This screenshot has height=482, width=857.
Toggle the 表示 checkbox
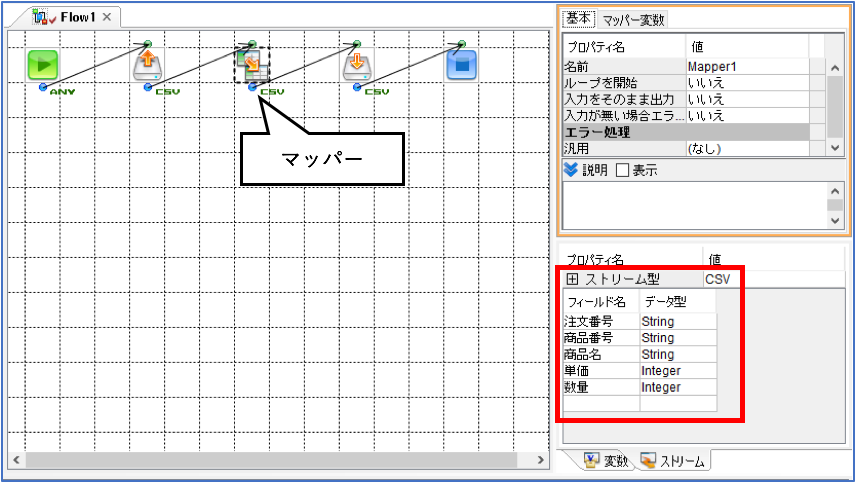[622, 171]
